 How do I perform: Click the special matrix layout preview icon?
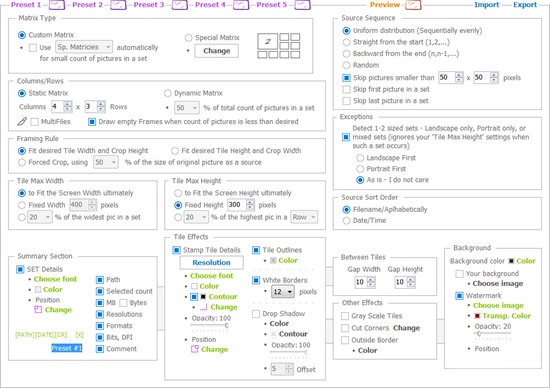pyautogui.click(x=279, y=46)
